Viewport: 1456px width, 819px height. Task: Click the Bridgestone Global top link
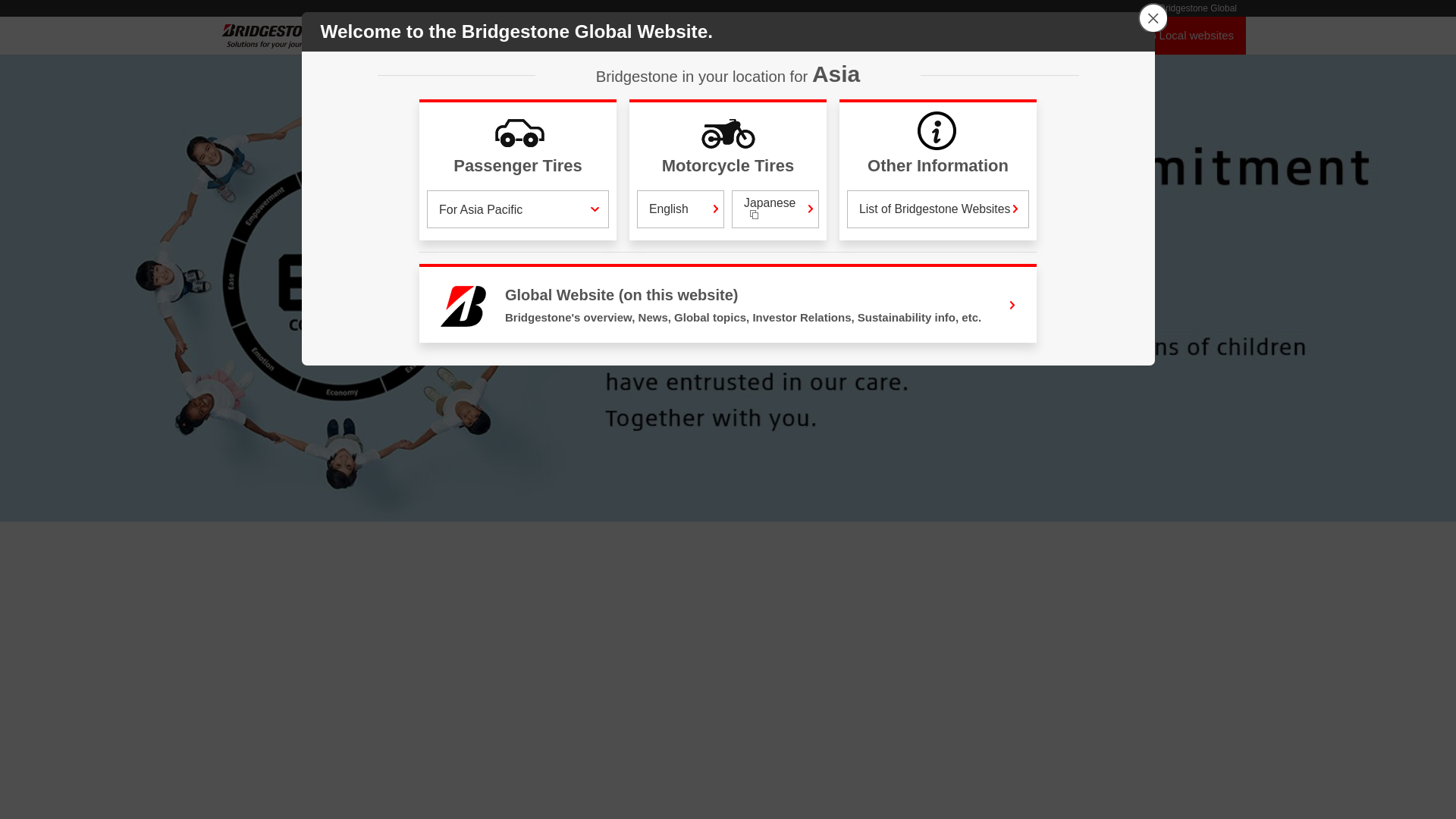pos(1198,8)
